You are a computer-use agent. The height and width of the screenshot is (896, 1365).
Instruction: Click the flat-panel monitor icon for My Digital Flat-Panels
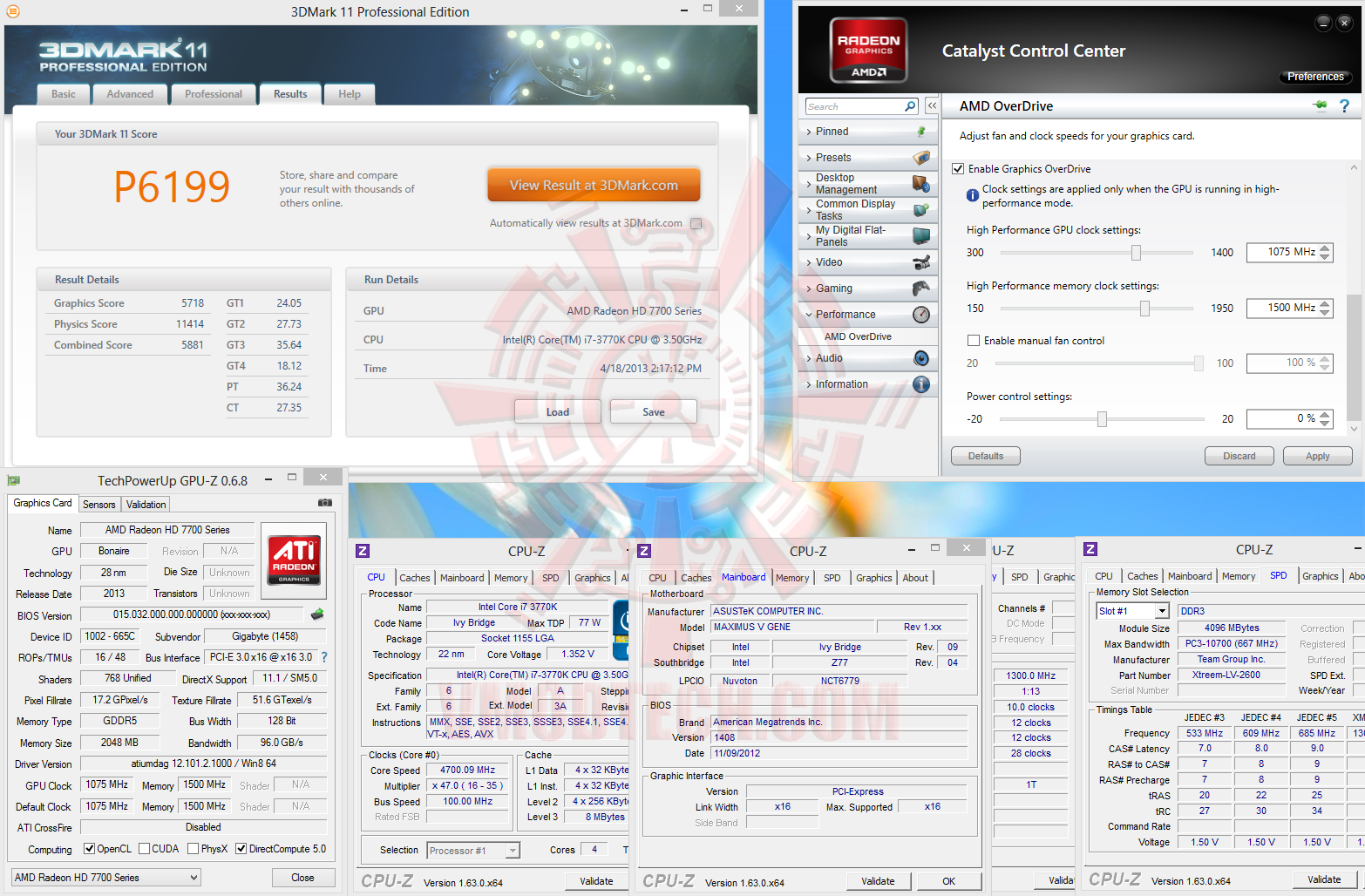tap(921, 236)
